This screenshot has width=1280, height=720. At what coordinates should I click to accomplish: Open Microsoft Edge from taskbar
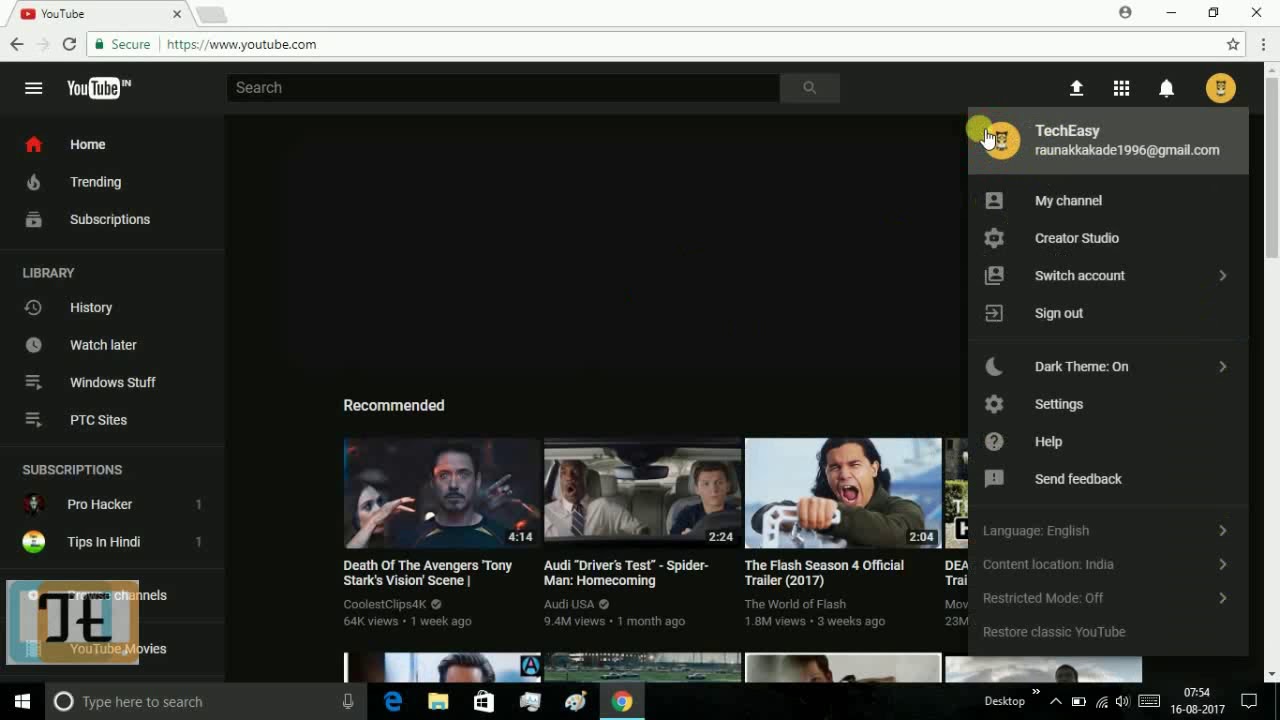[393, 702]
